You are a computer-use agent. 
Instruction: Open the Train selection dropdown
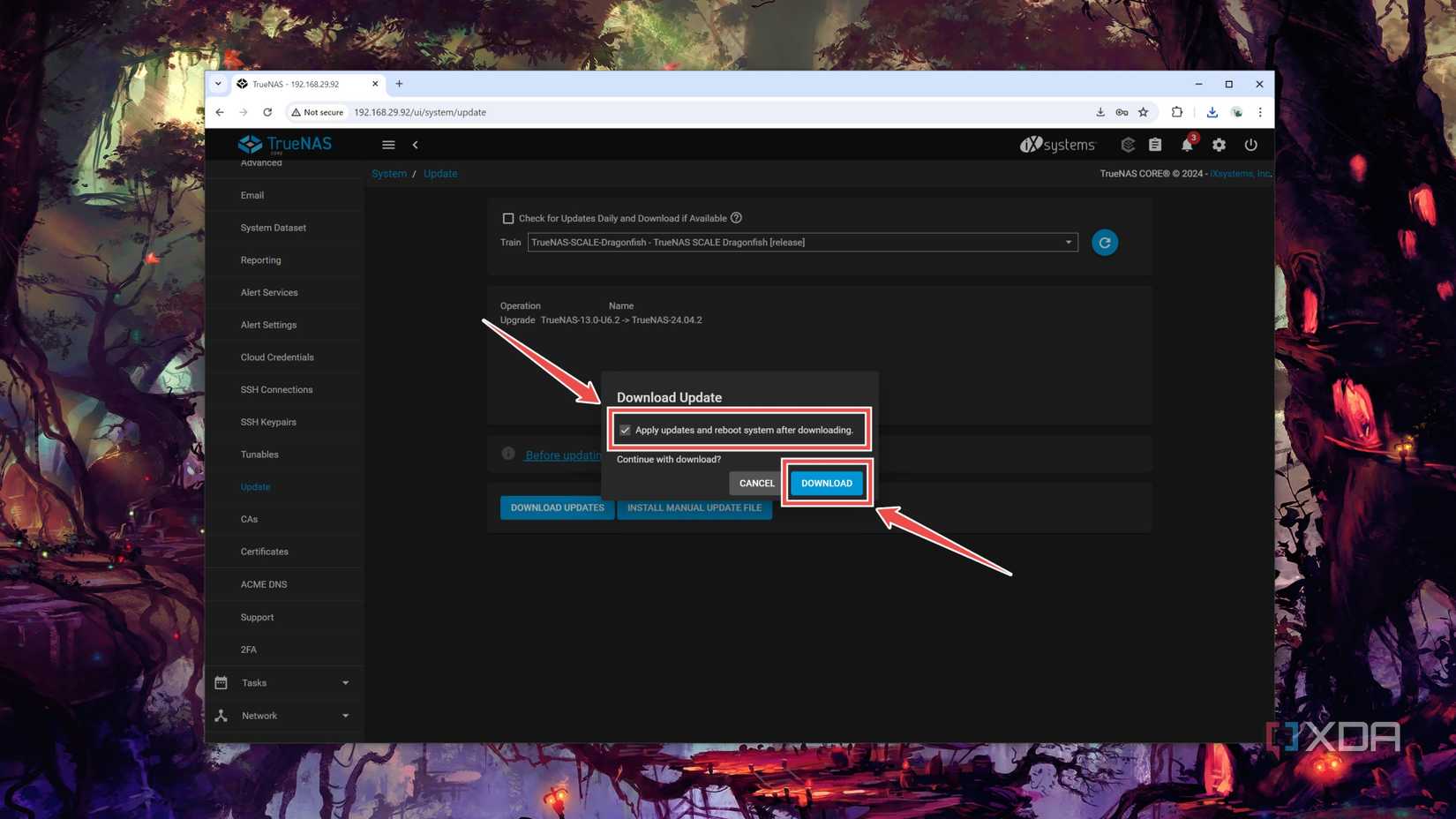pyautogui.click(x=802, y=242)
